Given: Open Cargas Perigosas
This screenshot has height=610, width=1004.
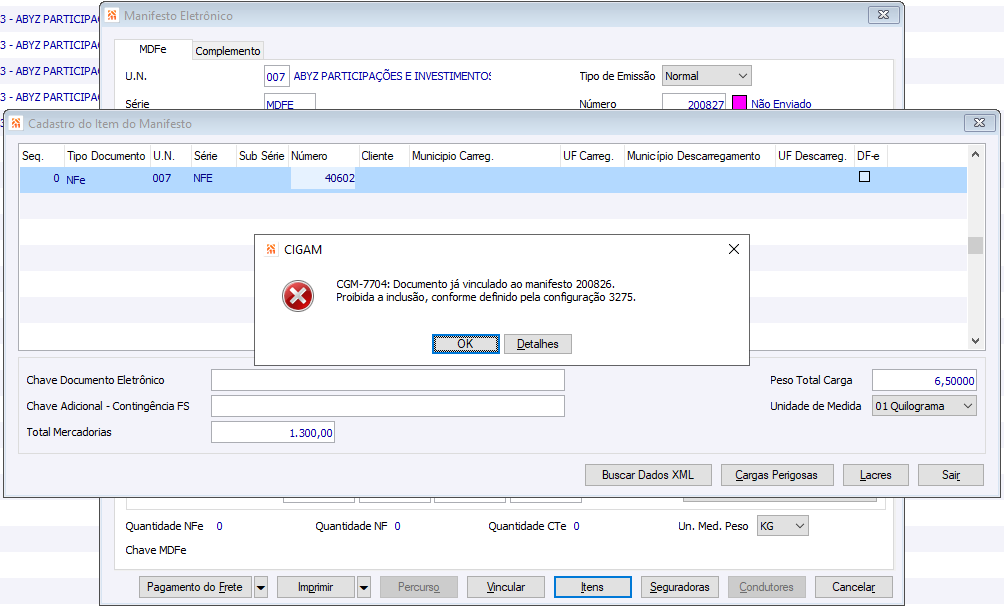Looking at the screenshot, I should 777,475.
